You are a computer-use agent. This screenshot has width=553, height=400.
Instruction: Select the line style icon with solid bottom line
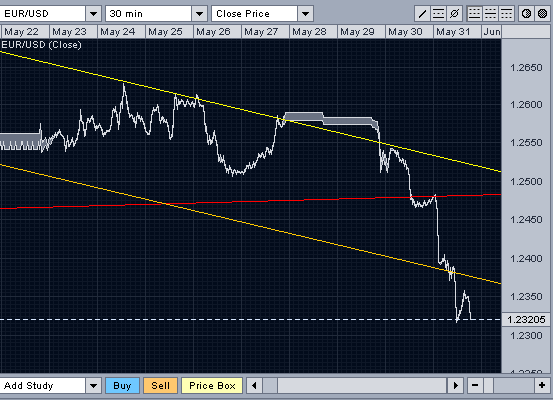click(474, 14)
